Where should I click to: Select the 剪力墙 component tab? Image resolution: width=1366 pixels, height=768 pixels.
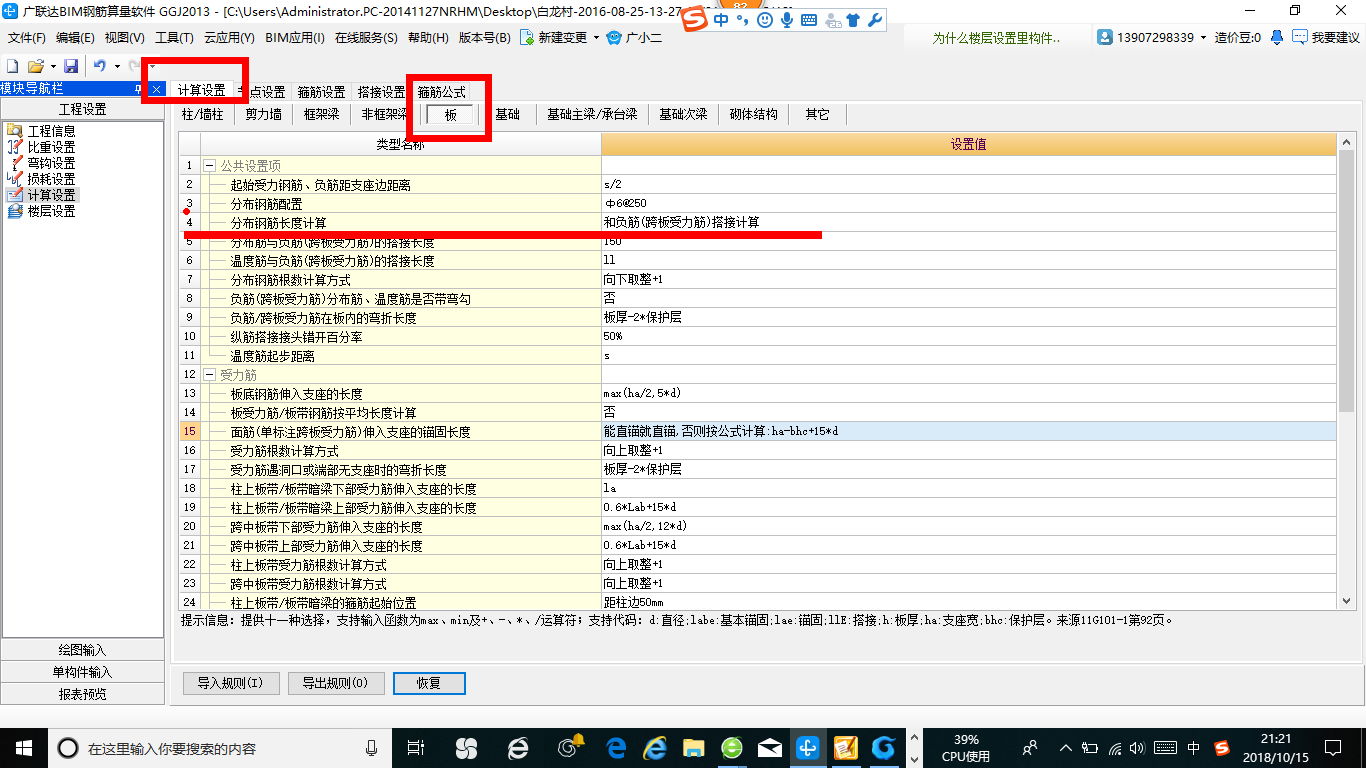point(263,114)
